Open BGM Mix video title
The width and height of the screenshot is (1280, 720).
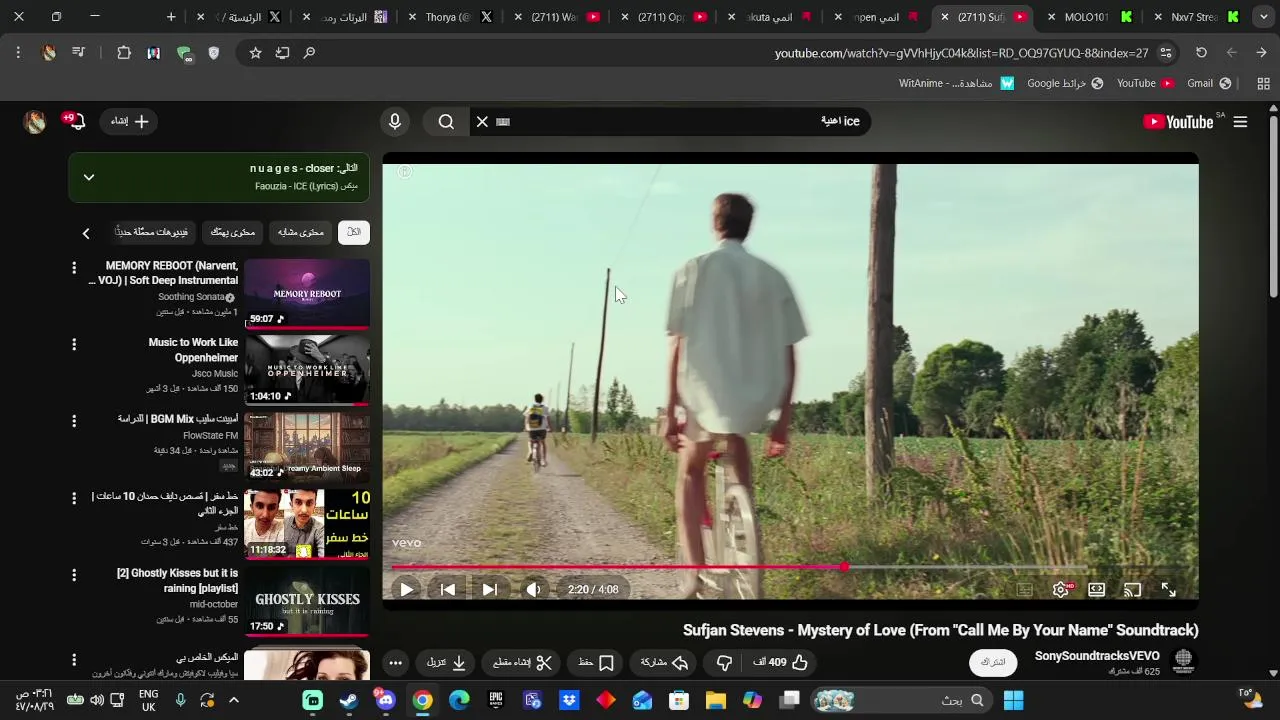tap(177, 419)
